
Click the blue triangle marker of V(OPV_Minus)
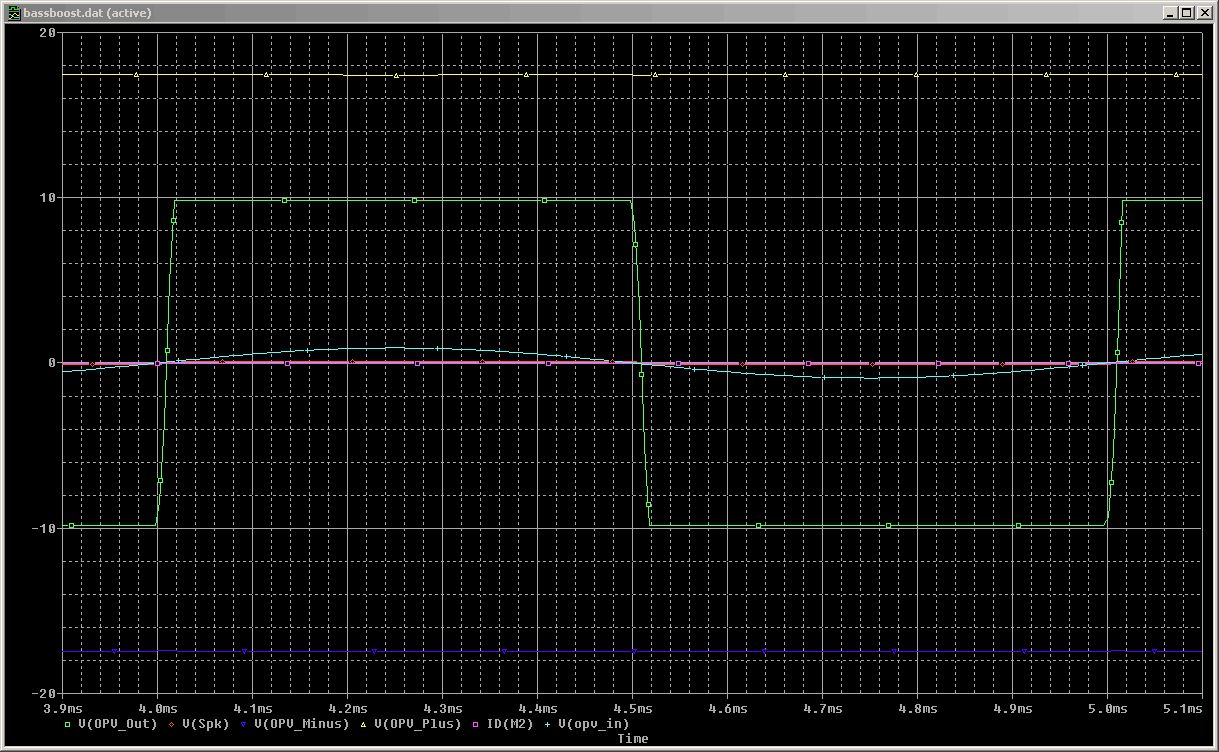[245, 724]
